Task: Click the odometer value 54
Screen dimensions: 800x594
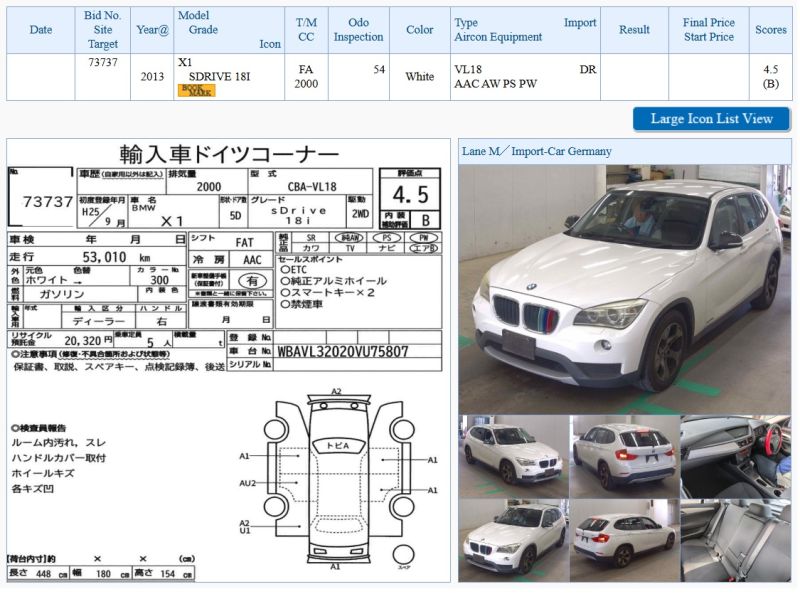Action: pos(379,69)
